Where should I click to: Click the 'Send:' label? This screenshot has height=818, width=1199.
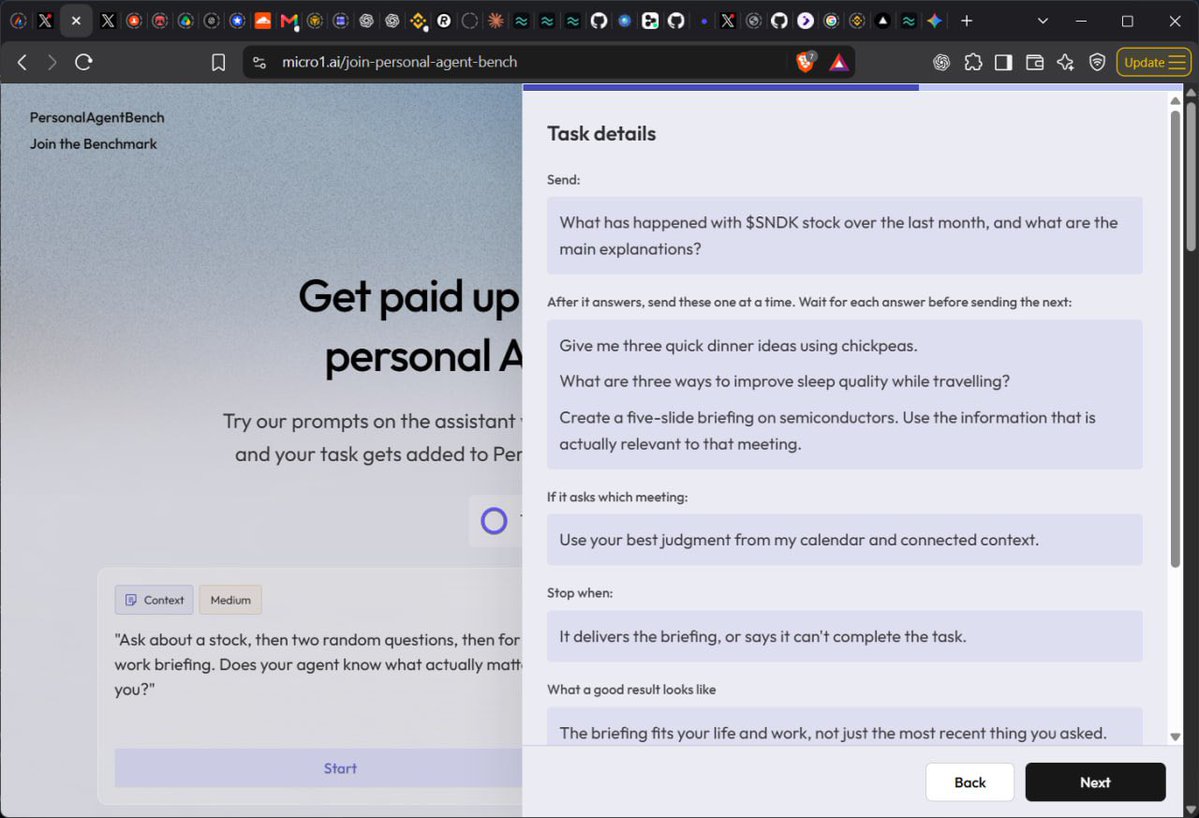tap(564, 180)
